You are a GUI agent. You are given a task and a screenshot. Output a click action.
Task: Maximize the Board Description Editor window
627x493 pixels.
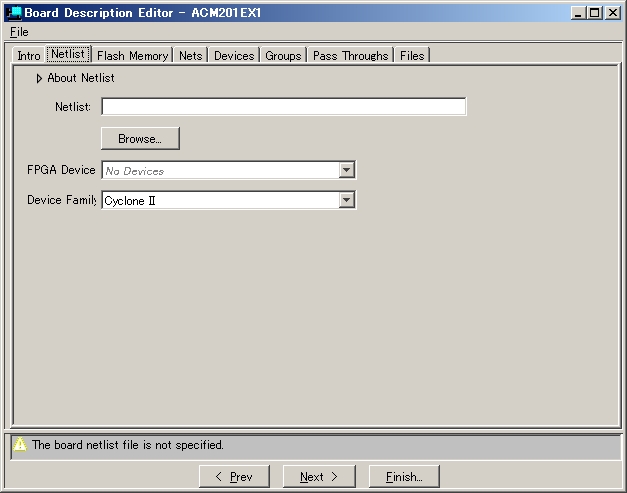pyautogui.click(x=596, y=13)
